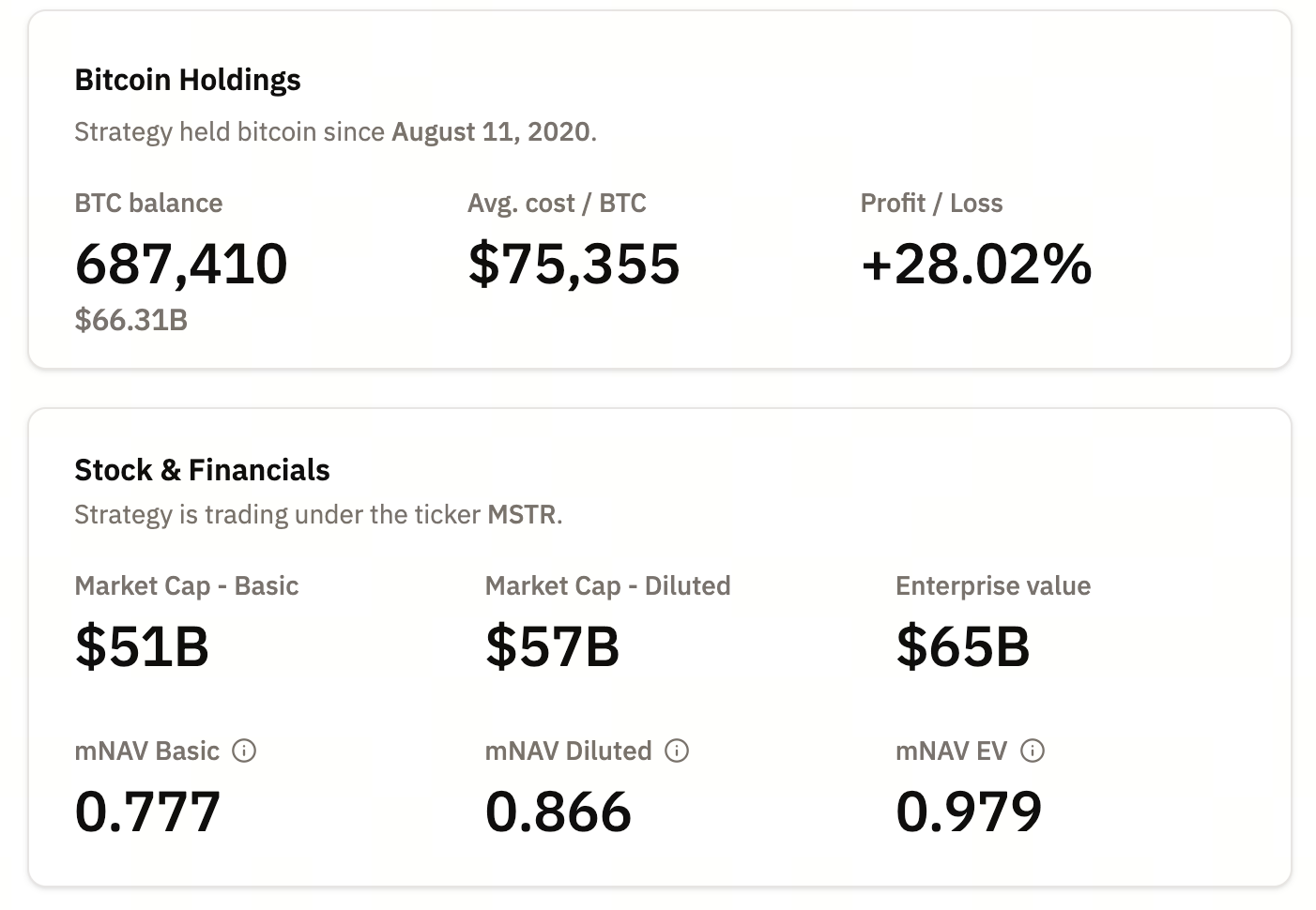Image resolution: width=1316 pixels, height=910 pixels.
Task: Click the Enterprise value label
Action: (993, 585)
